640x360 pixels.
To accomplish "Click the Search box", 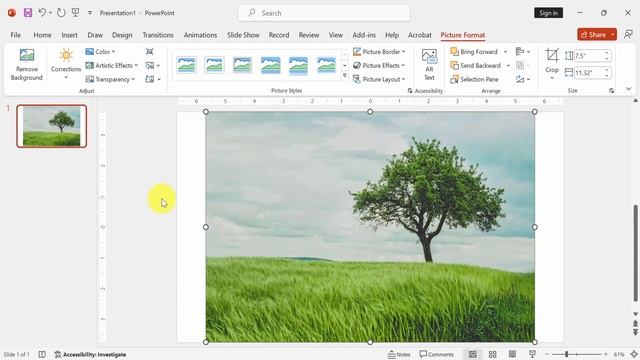I will pyautogui.click(x=324, y=13).
